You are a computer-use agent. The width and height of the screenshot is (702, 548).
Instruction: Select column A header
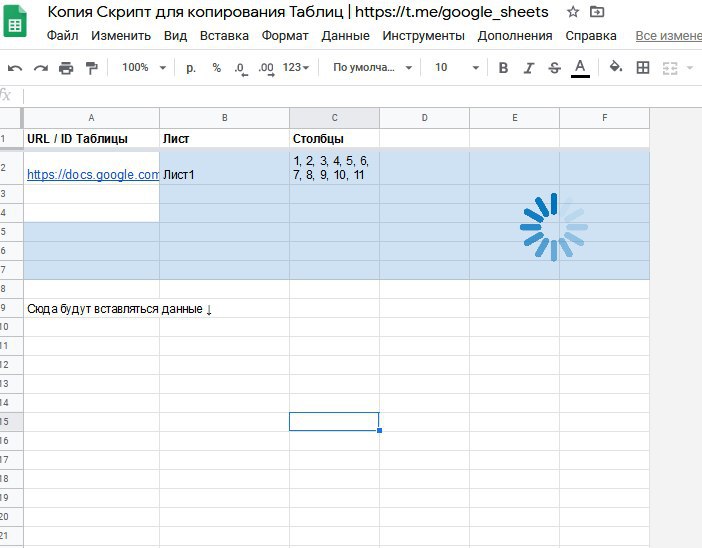[x=91, y=118]
